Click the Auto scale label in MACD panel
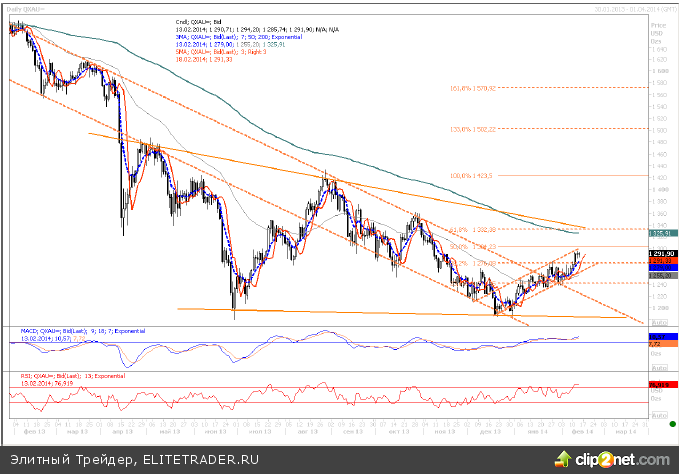The height and width of the screenshot is (474, 679). [x=659, y=366]
